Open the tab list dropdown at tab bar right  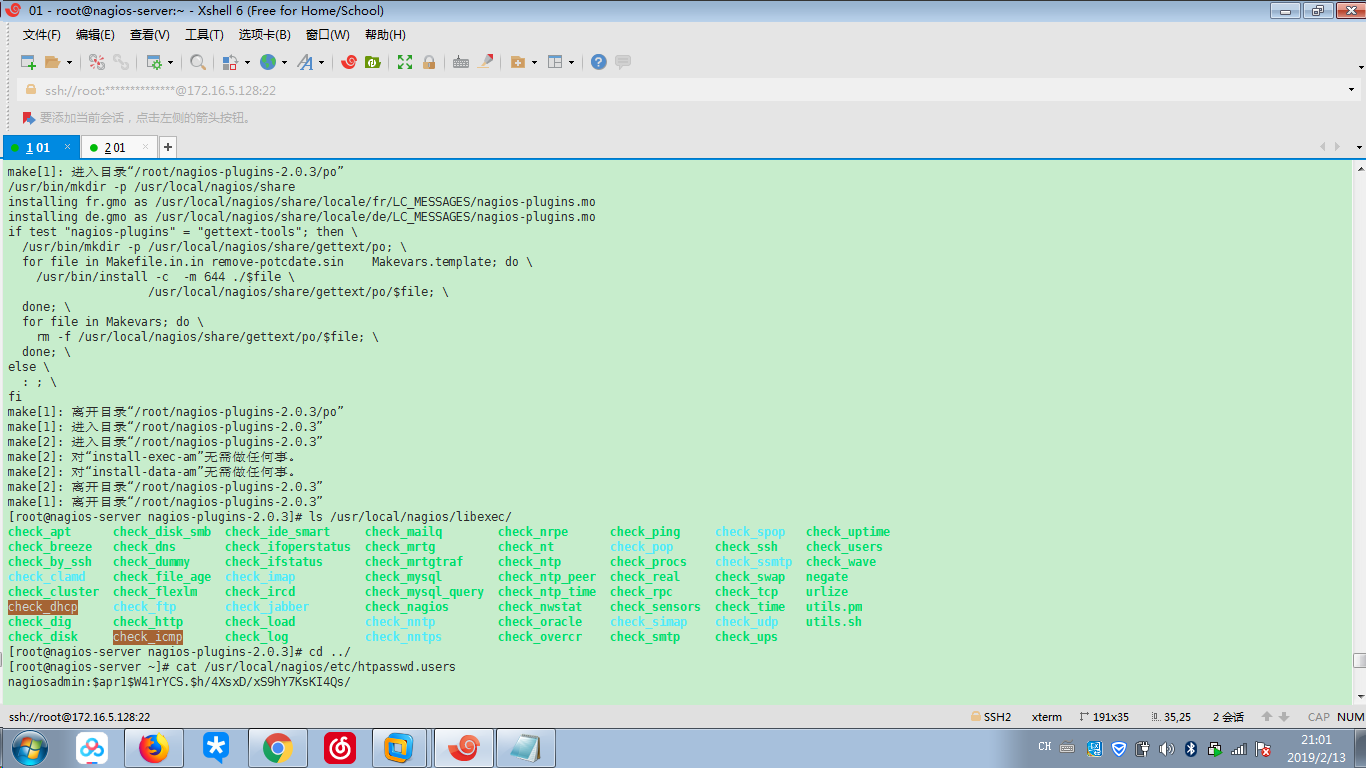coord(1359,147)
